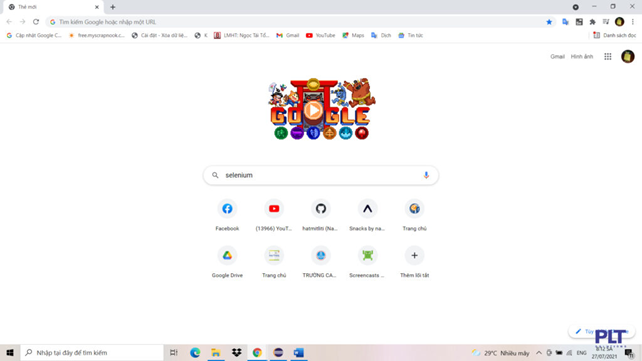Viewport: 642px width, 361px height.
Task: Reload the current page
Action: (x=36, y=22)
